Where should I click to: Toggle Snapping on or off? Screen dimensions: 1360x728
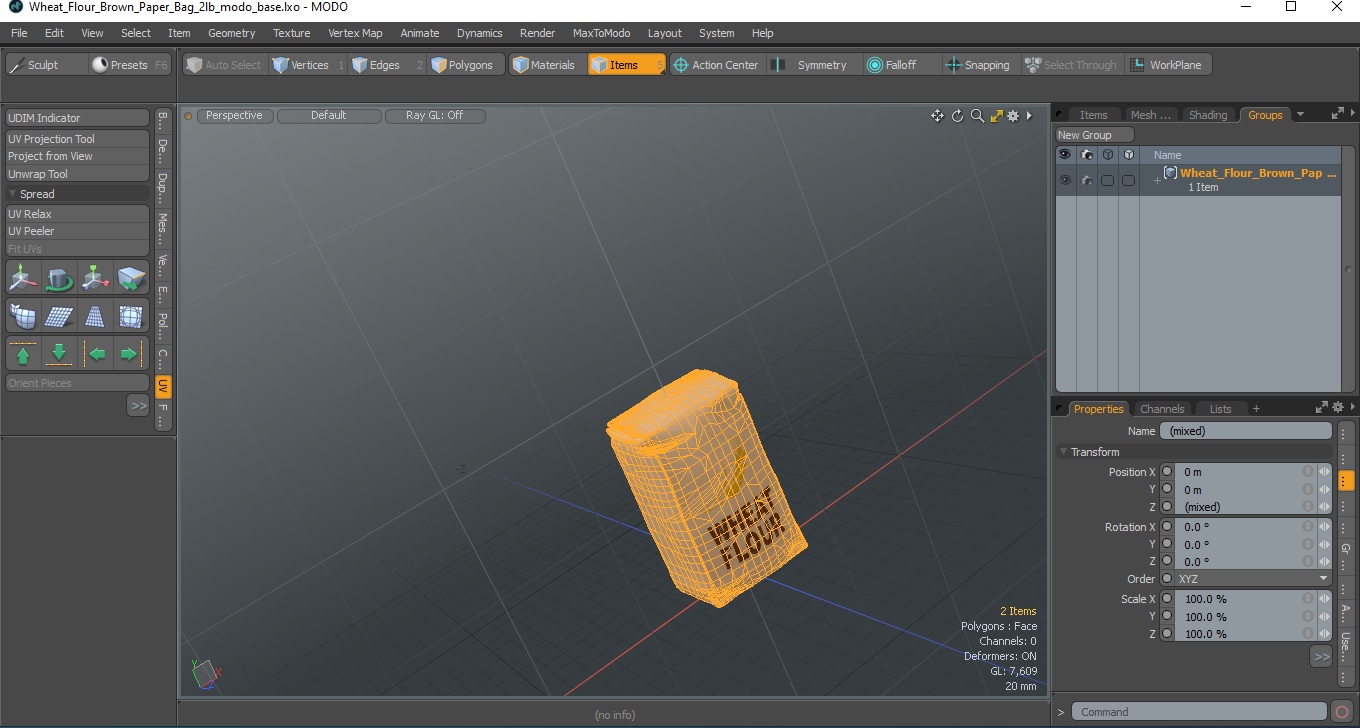980,65
